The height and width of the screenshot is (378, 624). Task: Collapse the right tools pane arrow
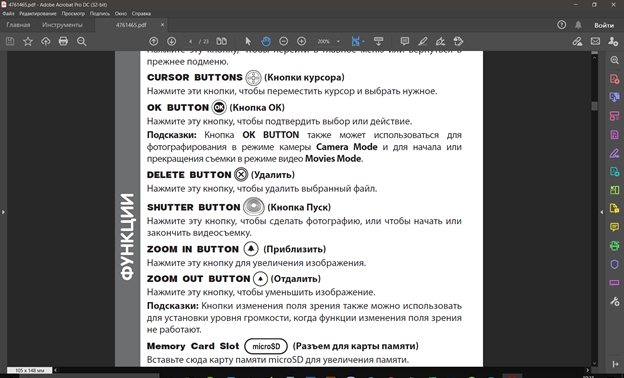point(602,212)
